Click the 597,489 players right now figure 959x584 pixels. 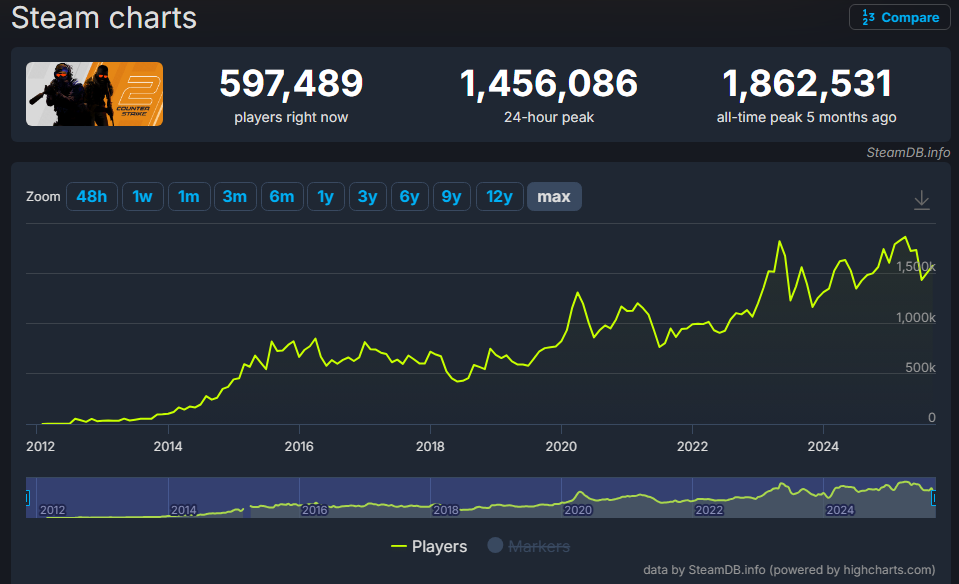tap(291, 83)
